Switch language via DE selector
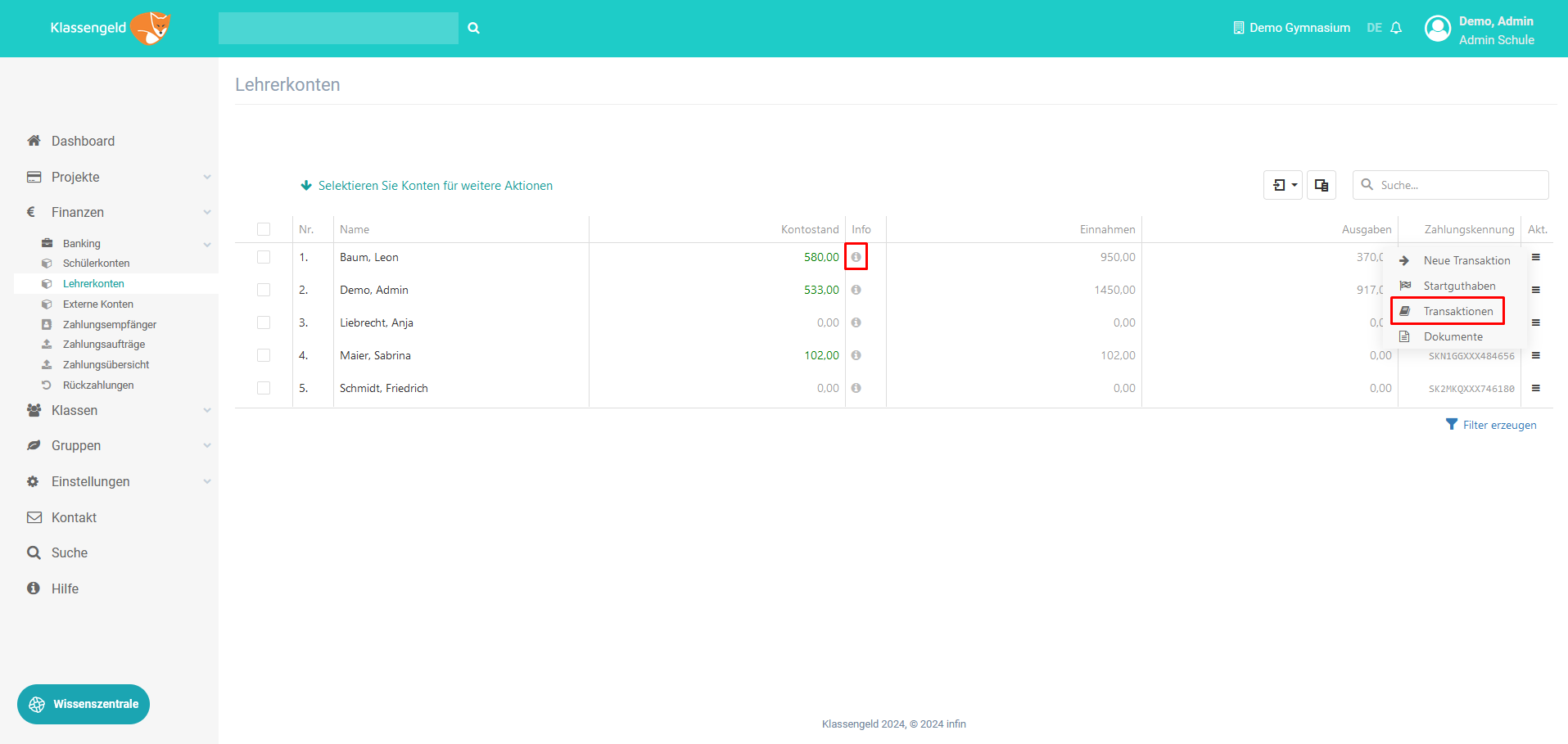1568x744 pixels. (x=1374, y=28)
